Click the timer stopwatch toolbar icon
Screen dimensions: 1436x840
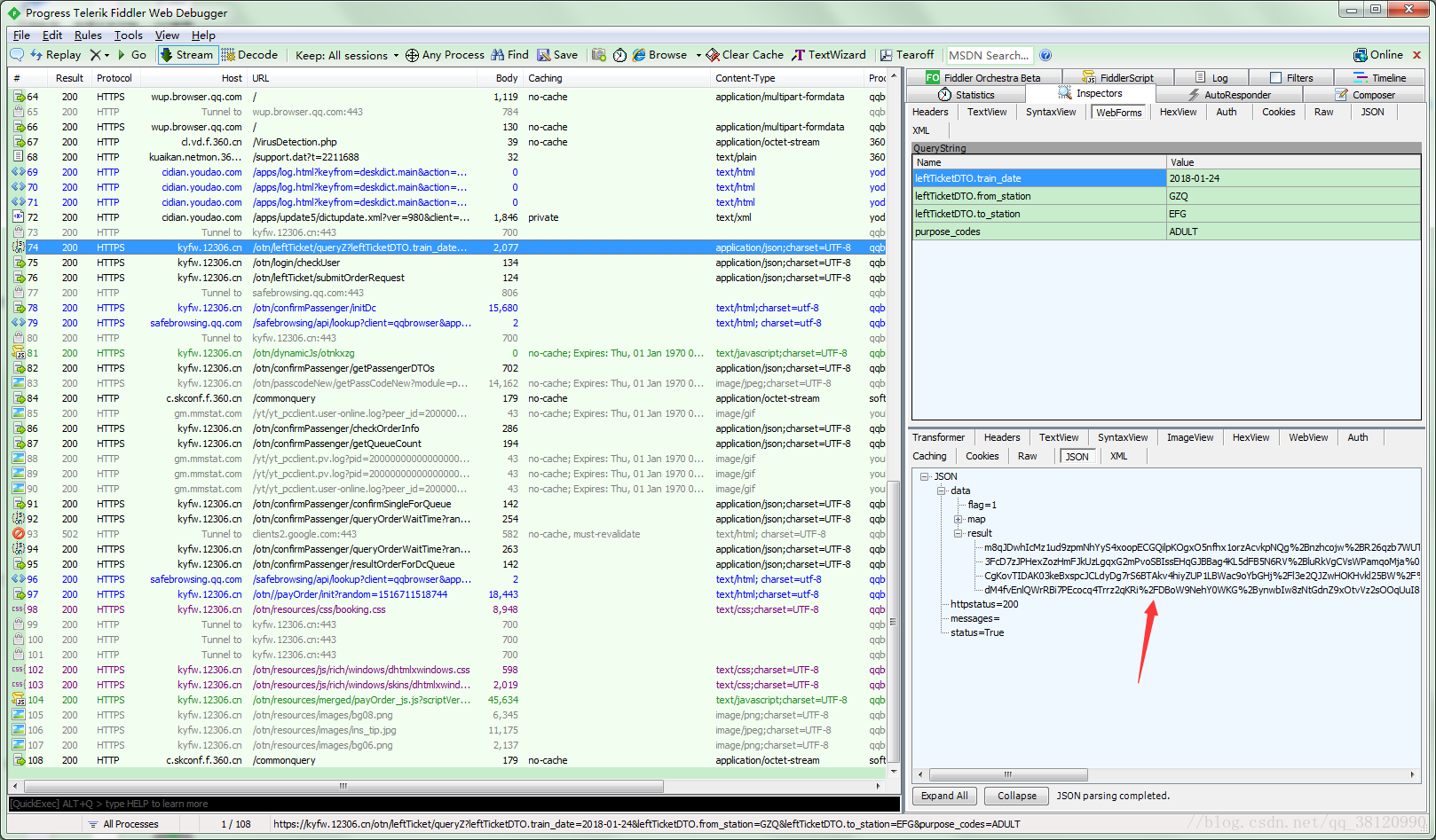click(619, 55)
